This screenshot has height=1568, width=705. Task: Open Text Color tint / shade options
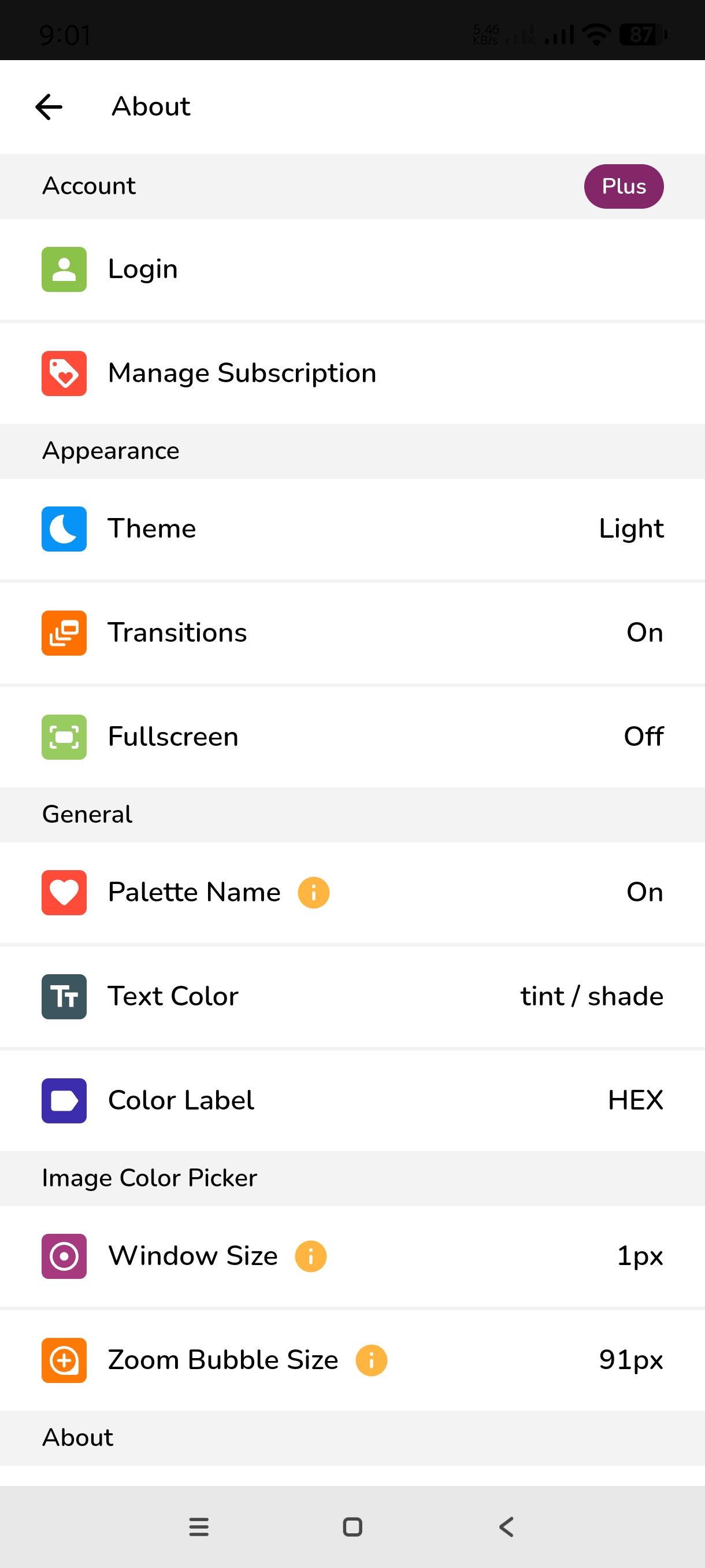tap(591, 996)
